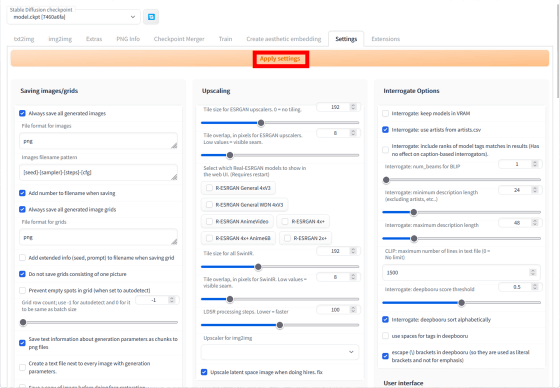
Task: Click the maximum description length slider
Action: click(x=462, y=238)
